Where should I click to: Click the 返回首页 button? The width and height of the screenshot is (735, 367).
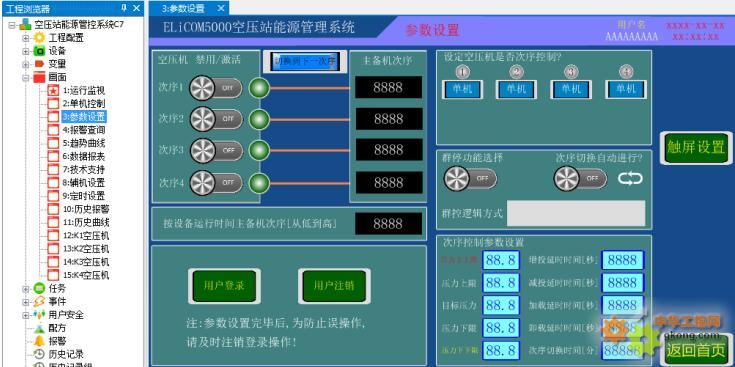(x=696, y=350)
